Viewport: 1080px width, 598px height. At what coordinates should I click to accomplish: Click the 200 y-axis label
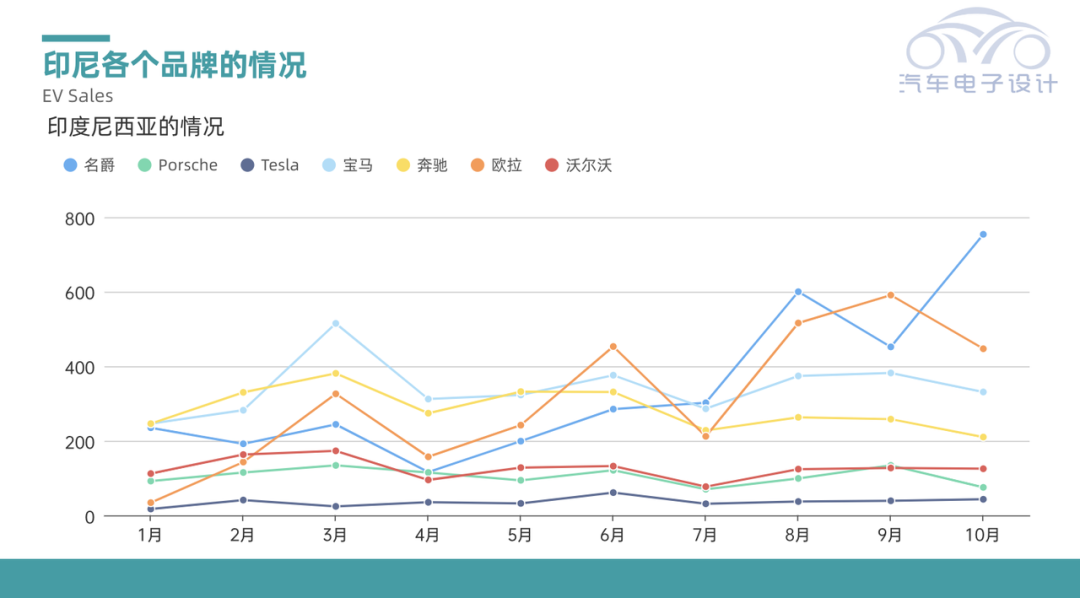click(x=80, y=442)
